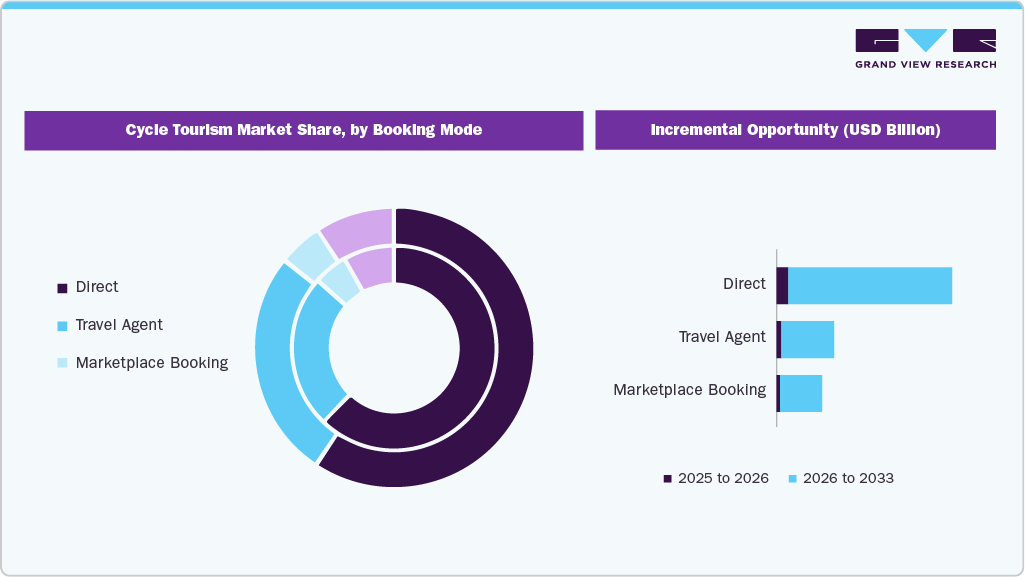Click the Travel Agent legend color marker
This screenshot has height=577, width=1025.
point(61,325)
